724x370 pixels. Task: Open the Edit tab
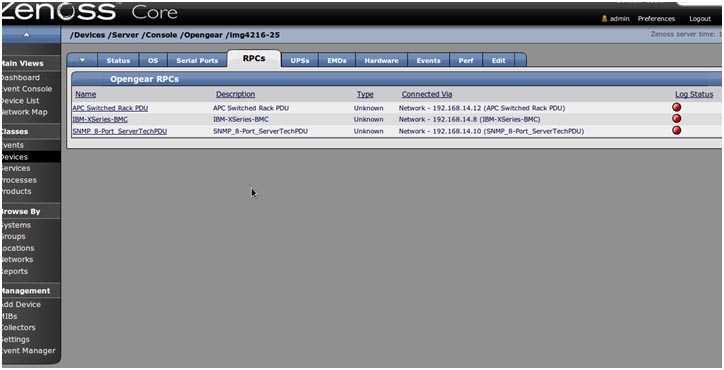click(x=498, y=61)
